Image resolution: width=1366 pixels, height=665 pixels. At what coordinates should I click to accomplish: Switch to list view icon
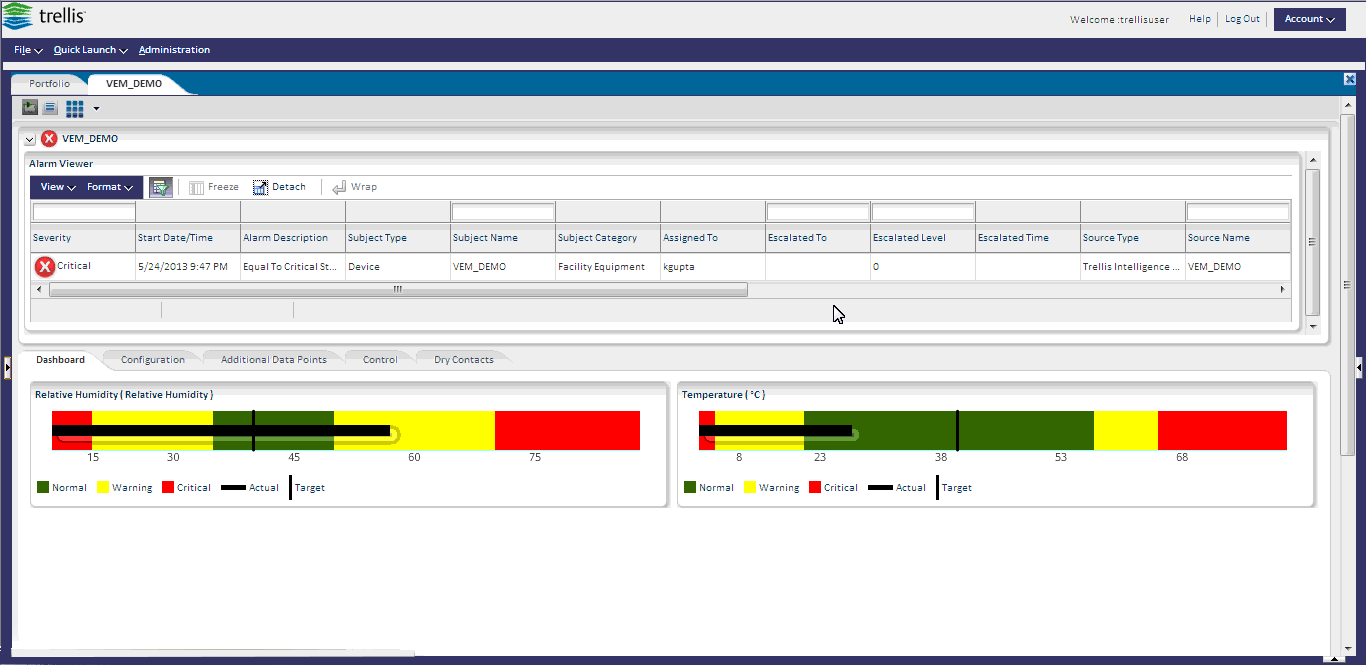pyautogui.click(x=50, y=108)
